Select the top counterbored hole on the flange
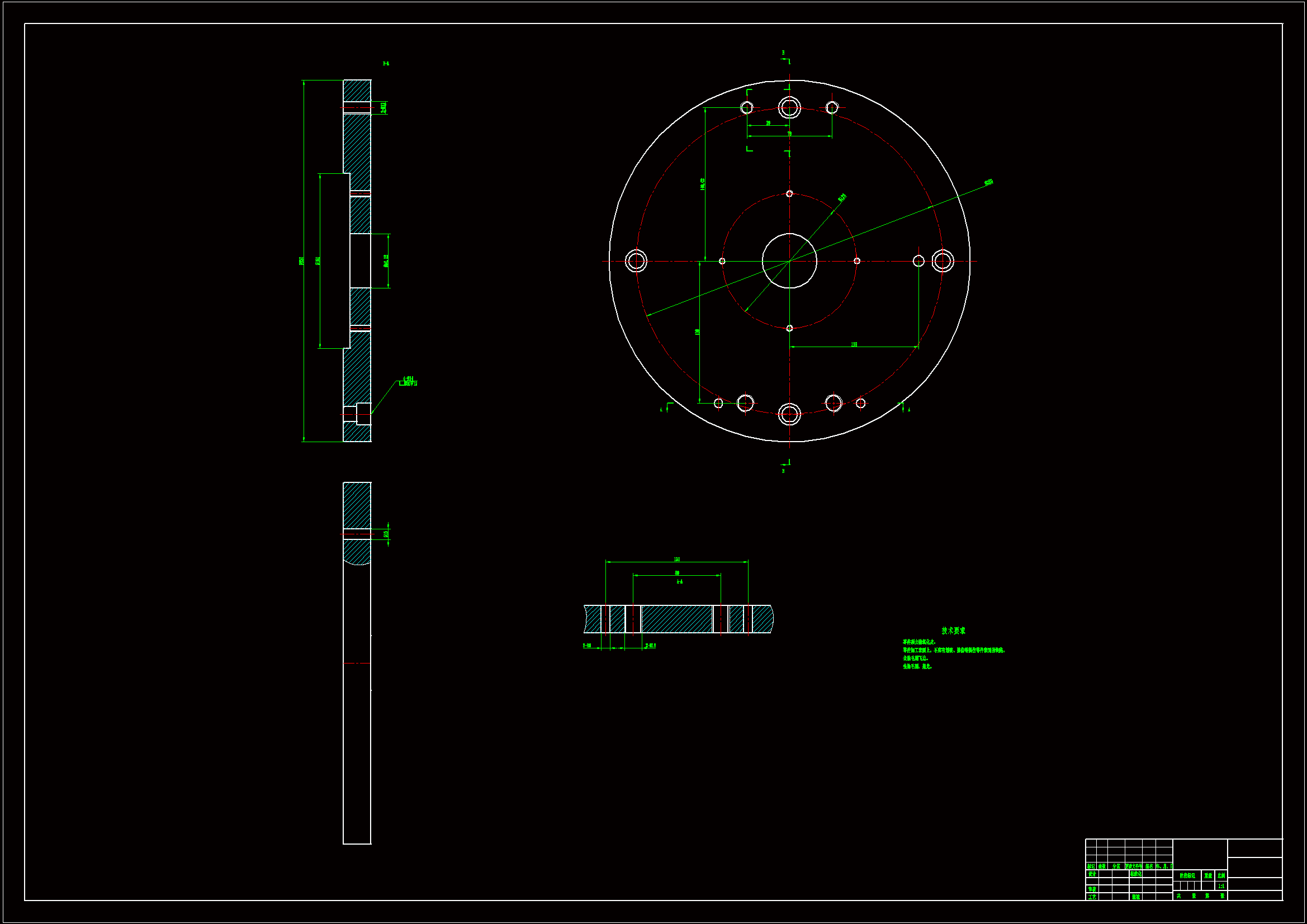The image size is (1307, 924). [789, 107]
